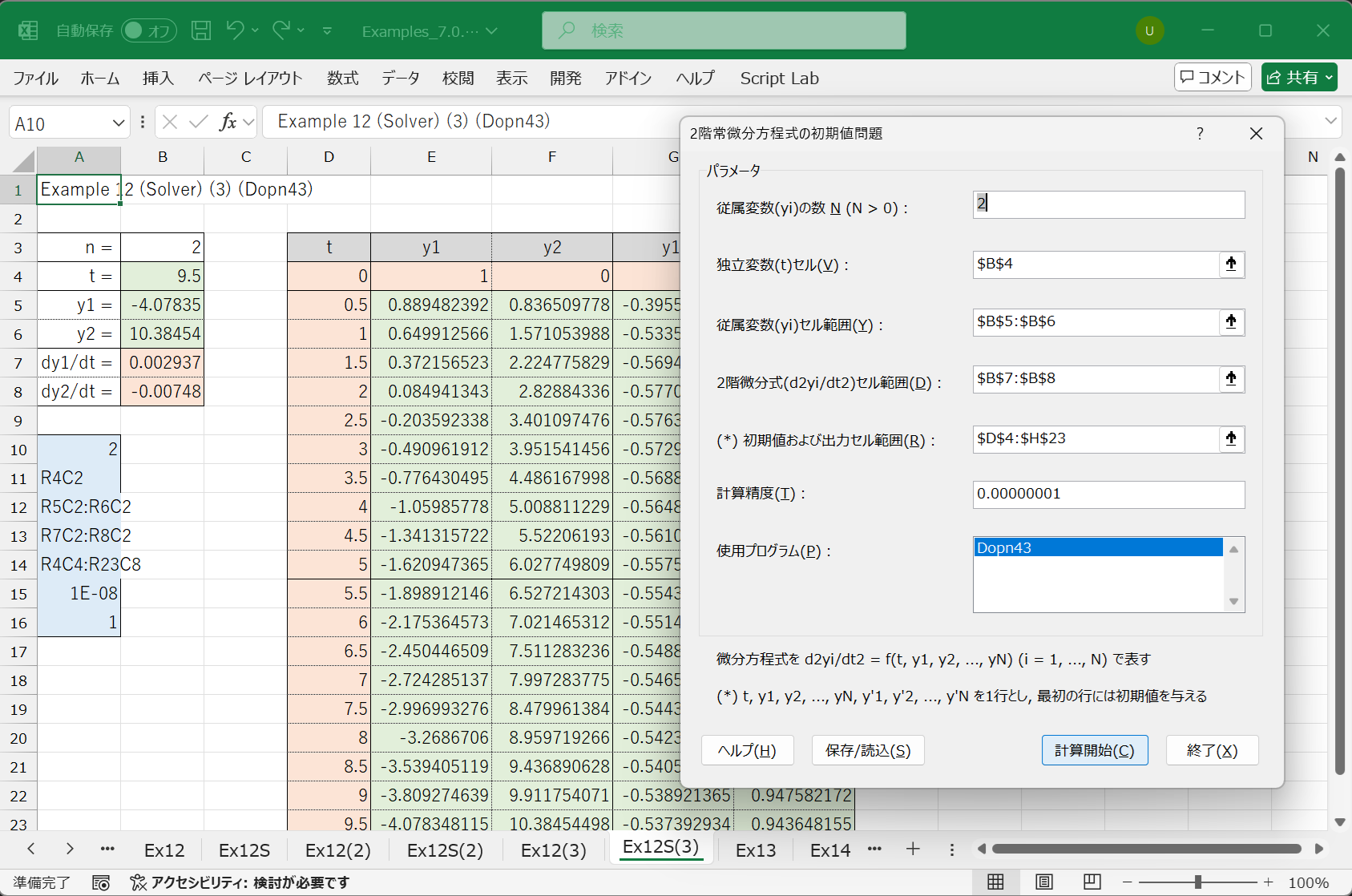Click the 計算精度 input field
This screenshot has height=896, width=1352.
pos(1108,494)
